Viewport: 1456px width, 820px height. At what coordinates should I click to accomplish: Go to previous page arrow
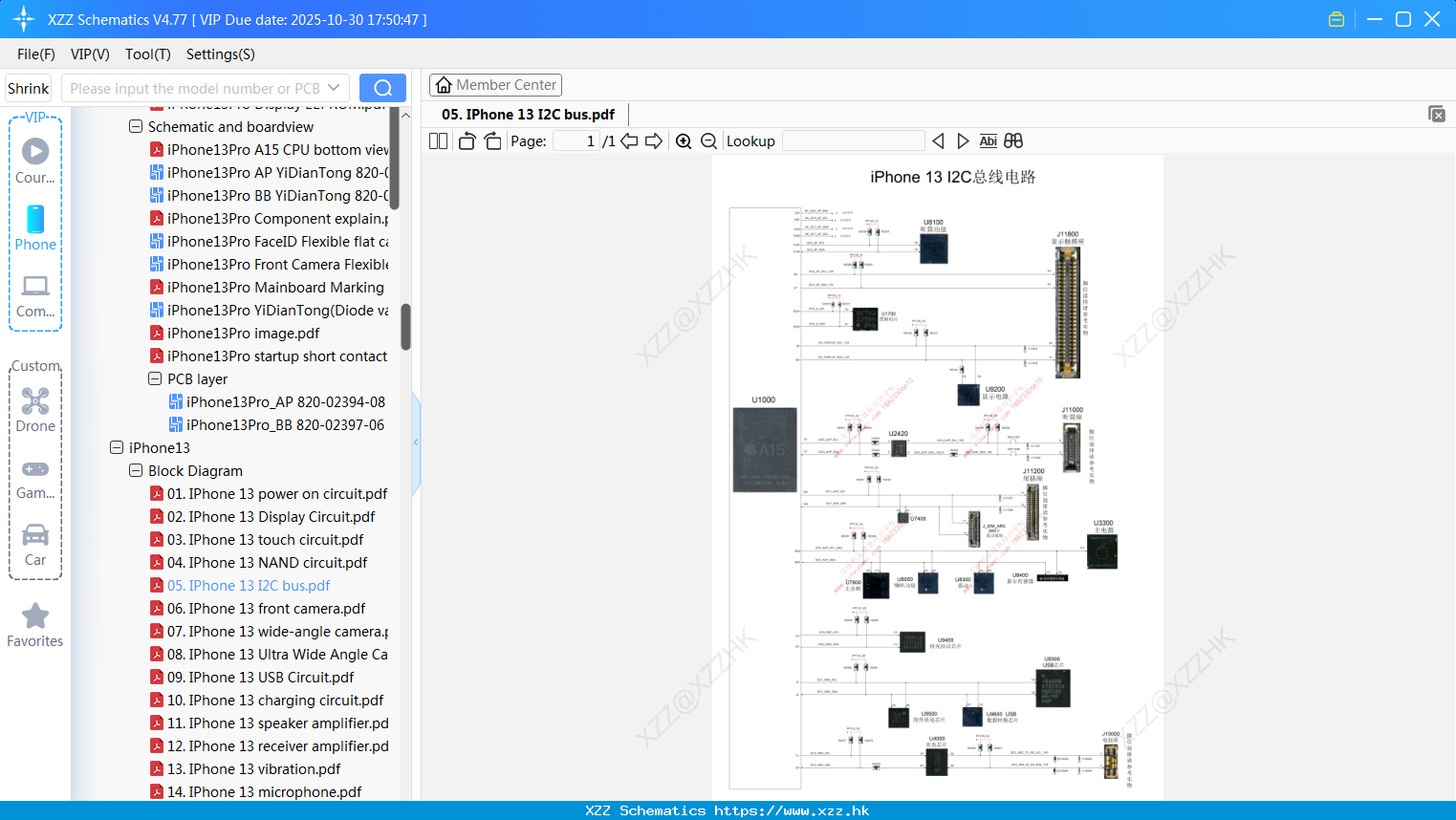pos(629,140)
